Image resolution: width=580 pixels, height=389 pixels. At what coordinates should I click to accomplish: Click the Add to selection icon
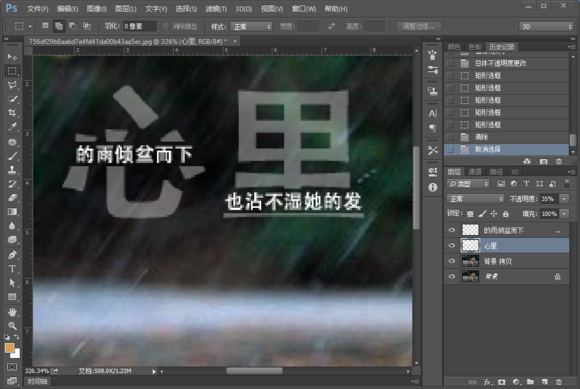click(59, 26)
